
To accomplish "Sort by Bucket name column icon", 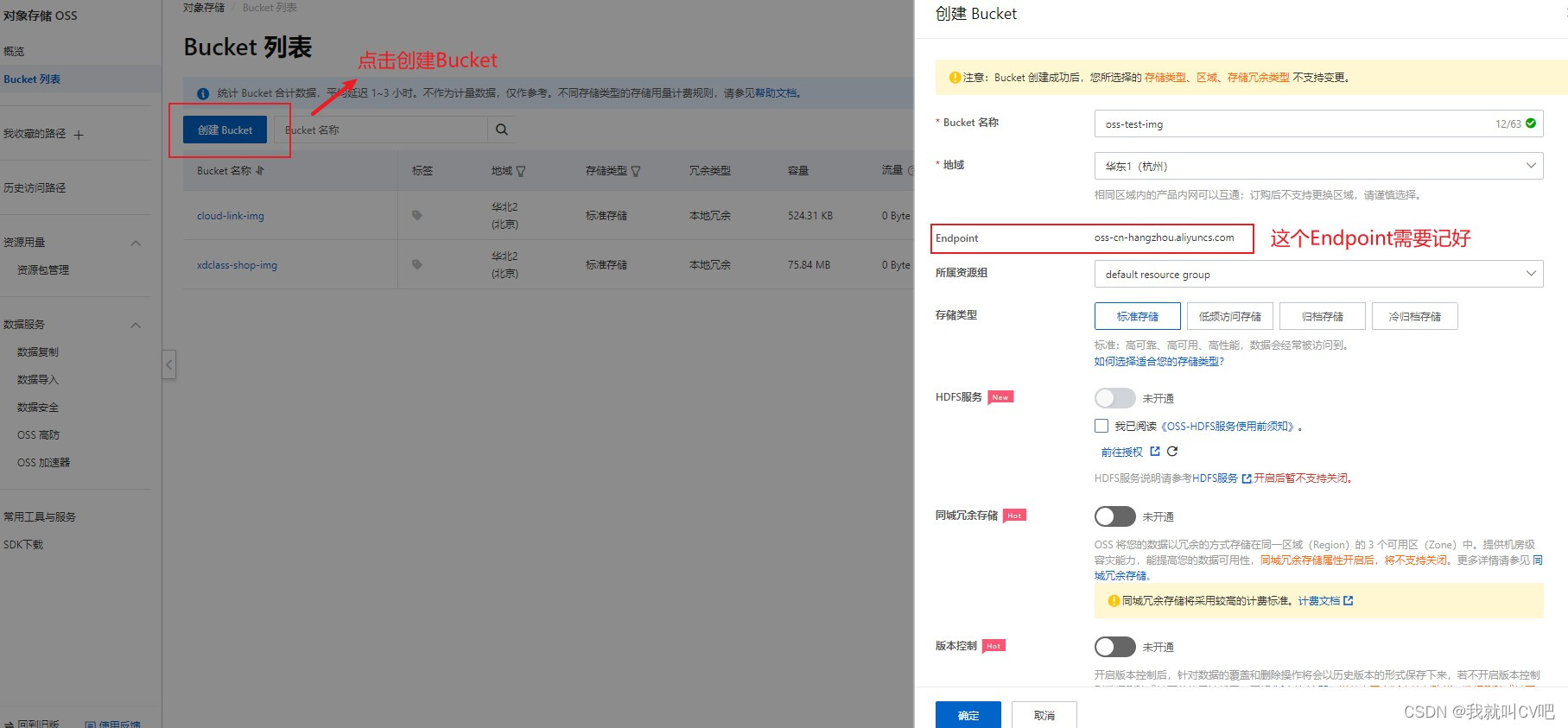I will pos(260,171).
